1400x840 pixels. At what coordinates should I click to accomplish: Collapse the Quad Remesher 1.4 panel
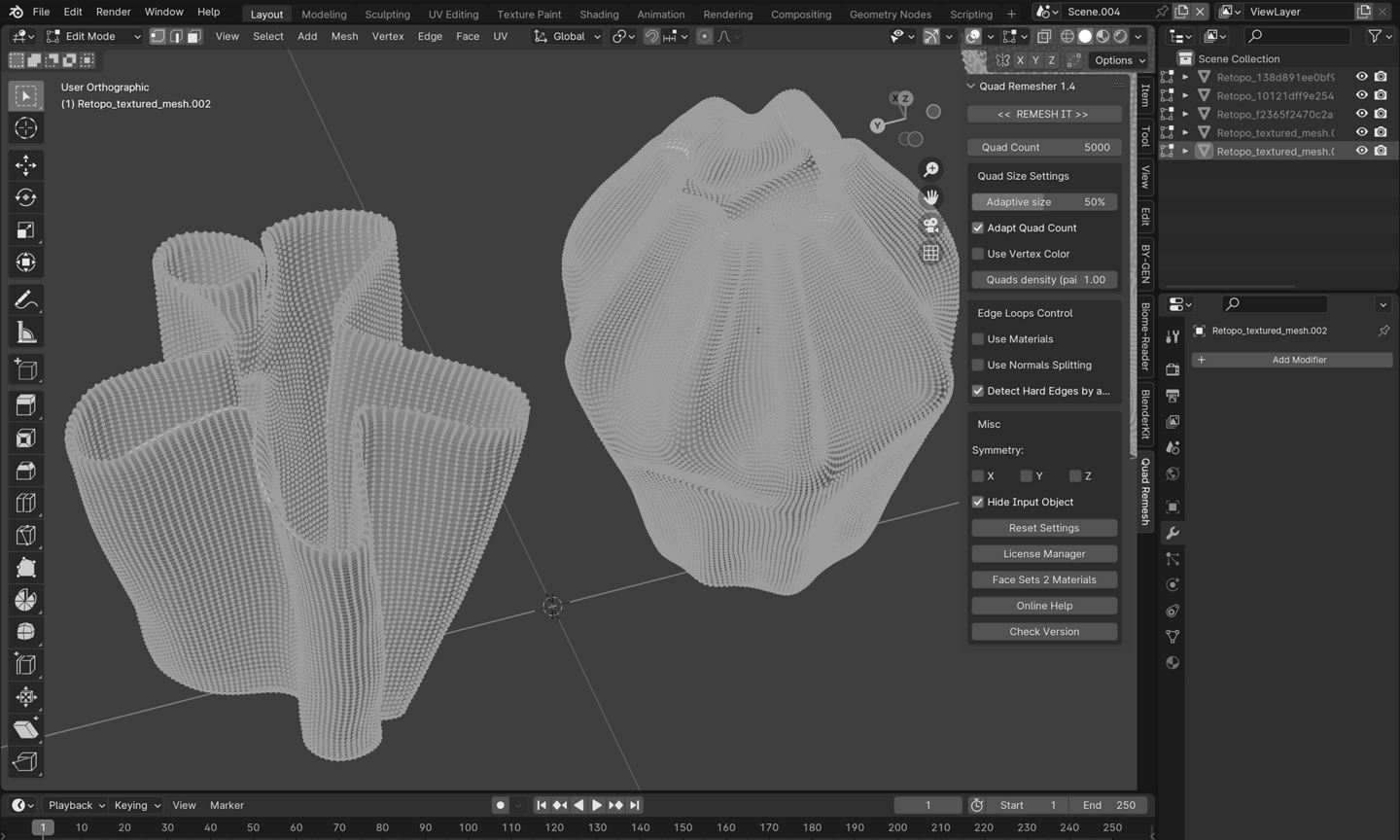(970, 87)
